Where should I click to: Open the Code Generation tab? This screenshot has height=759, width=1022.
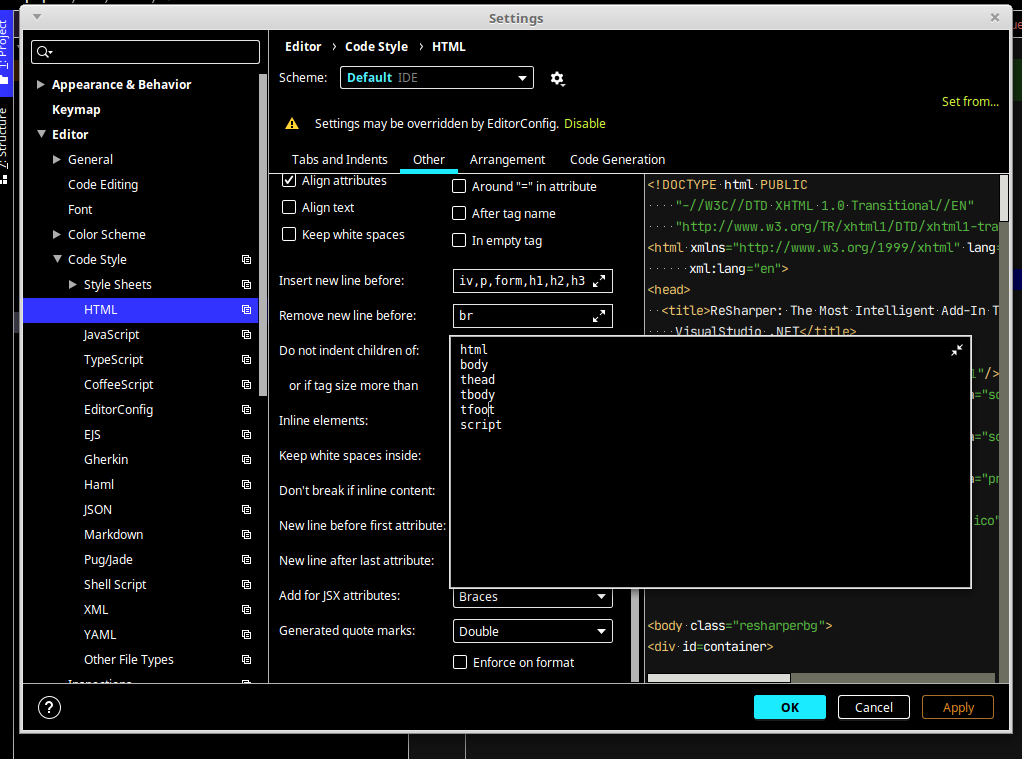617,160
